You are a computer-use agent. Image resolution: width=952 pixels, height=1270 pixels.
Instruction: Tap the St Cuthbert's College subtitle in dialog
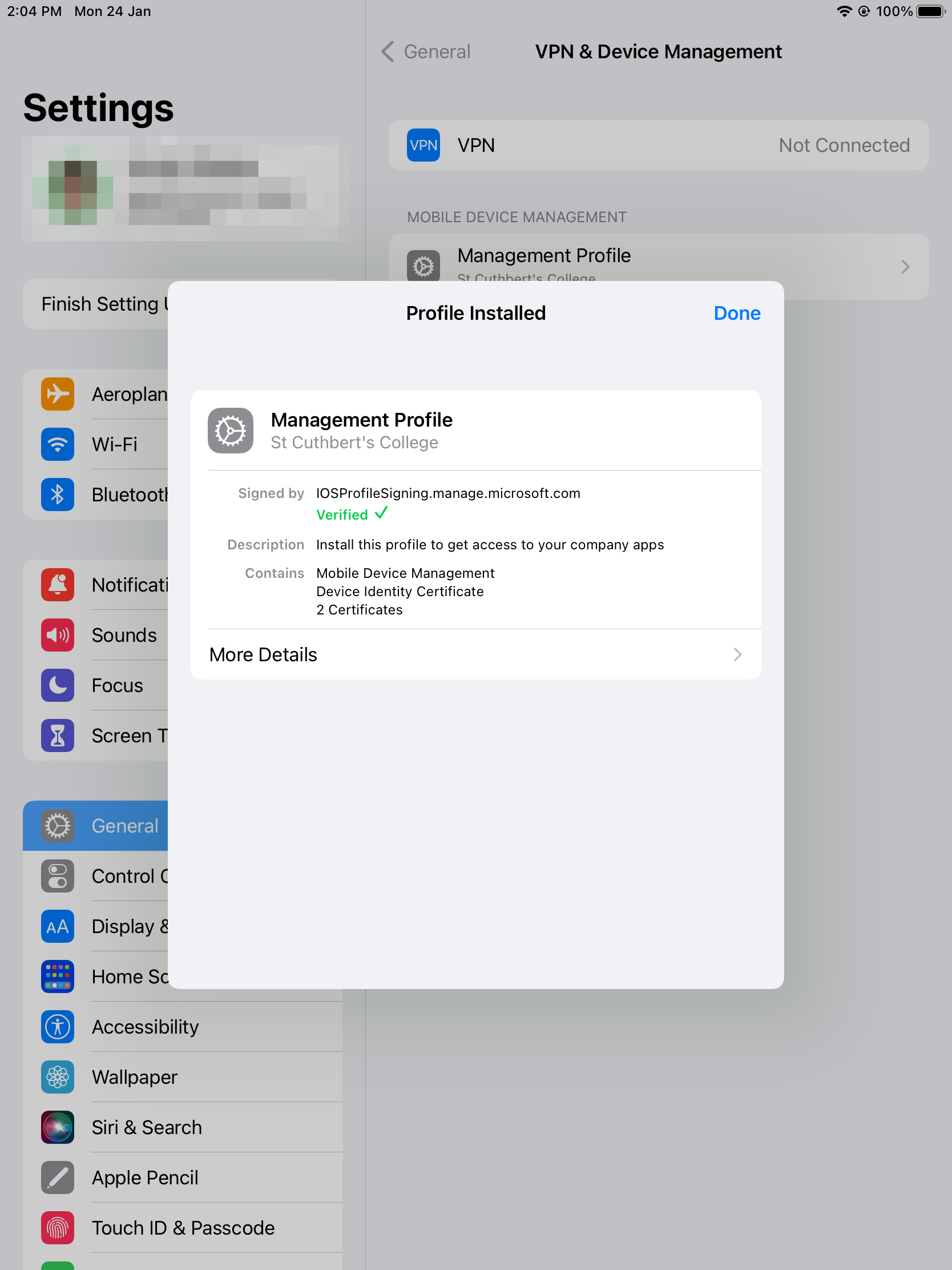[x=354, y=443]
